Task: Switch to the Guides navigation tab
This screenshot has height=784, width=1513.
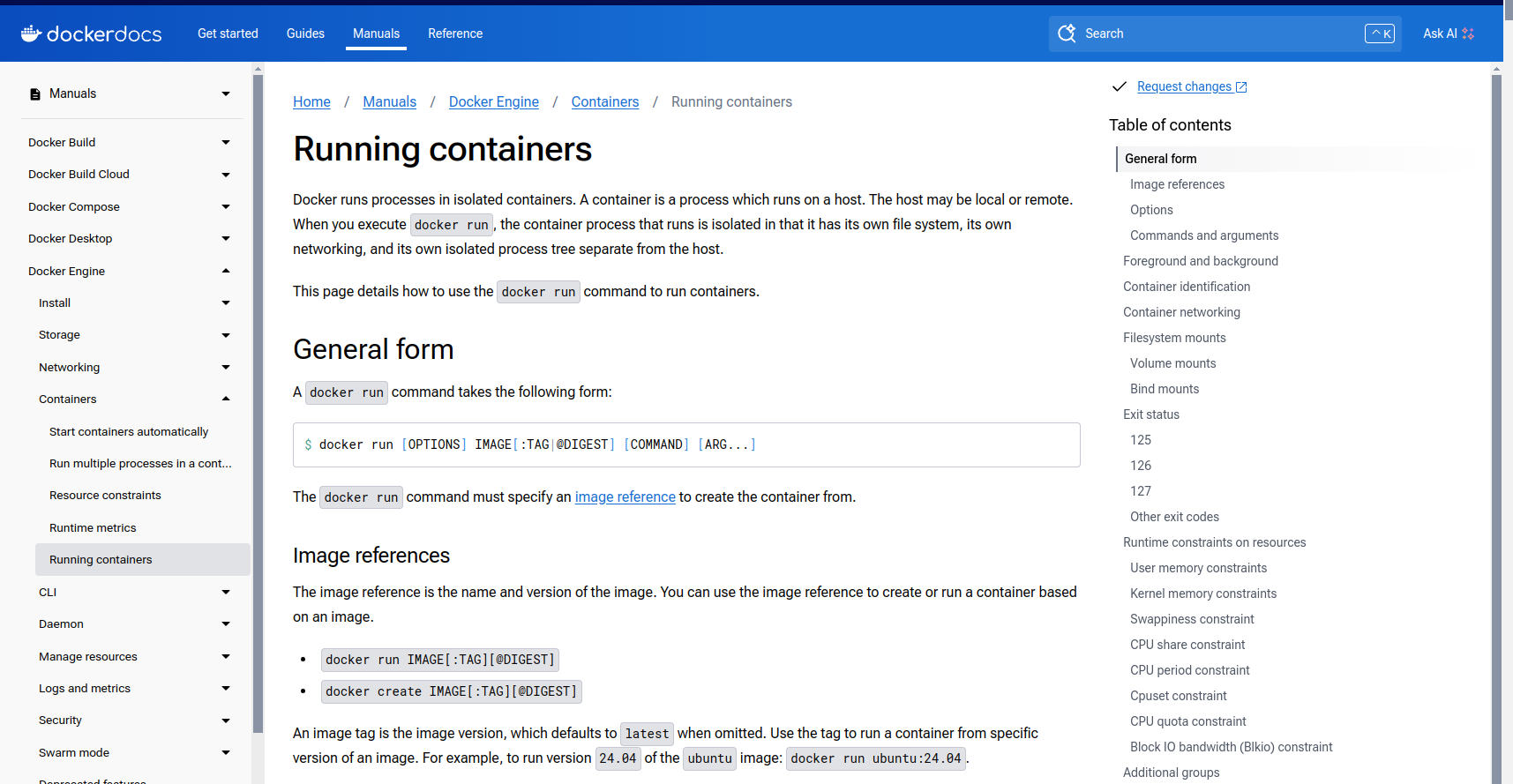Action: coord(305,34)
